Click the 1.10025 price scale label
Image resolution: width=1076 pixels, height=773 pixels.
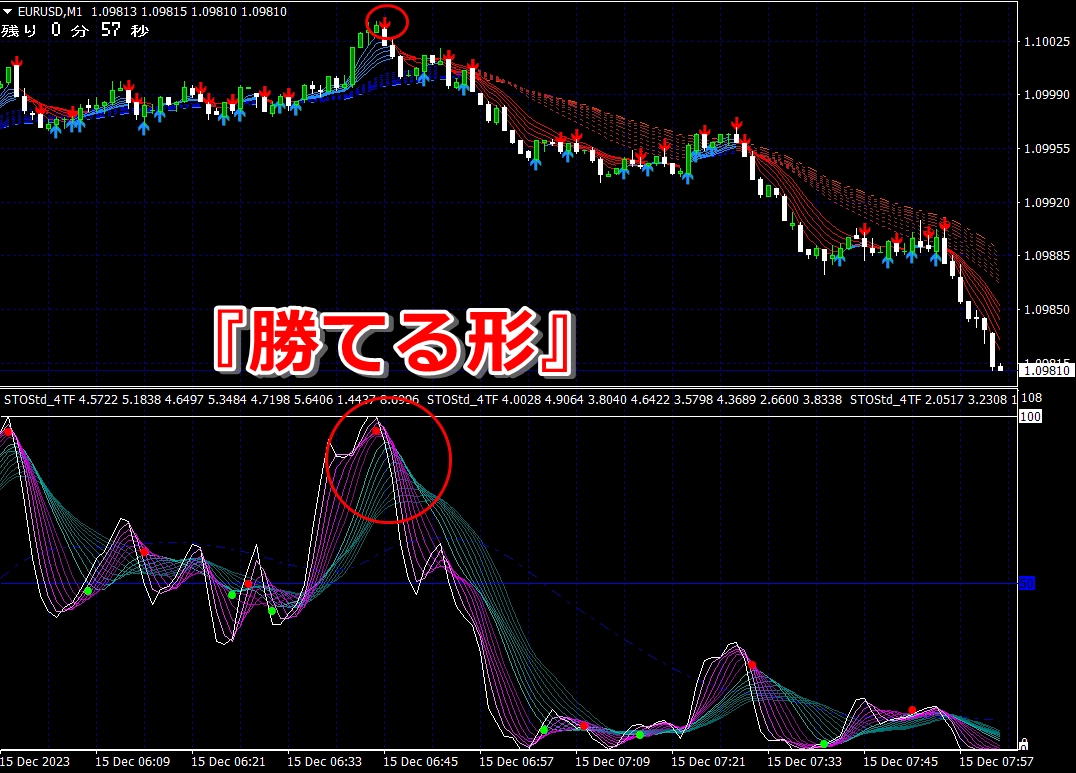click(x=1046, y=42)
